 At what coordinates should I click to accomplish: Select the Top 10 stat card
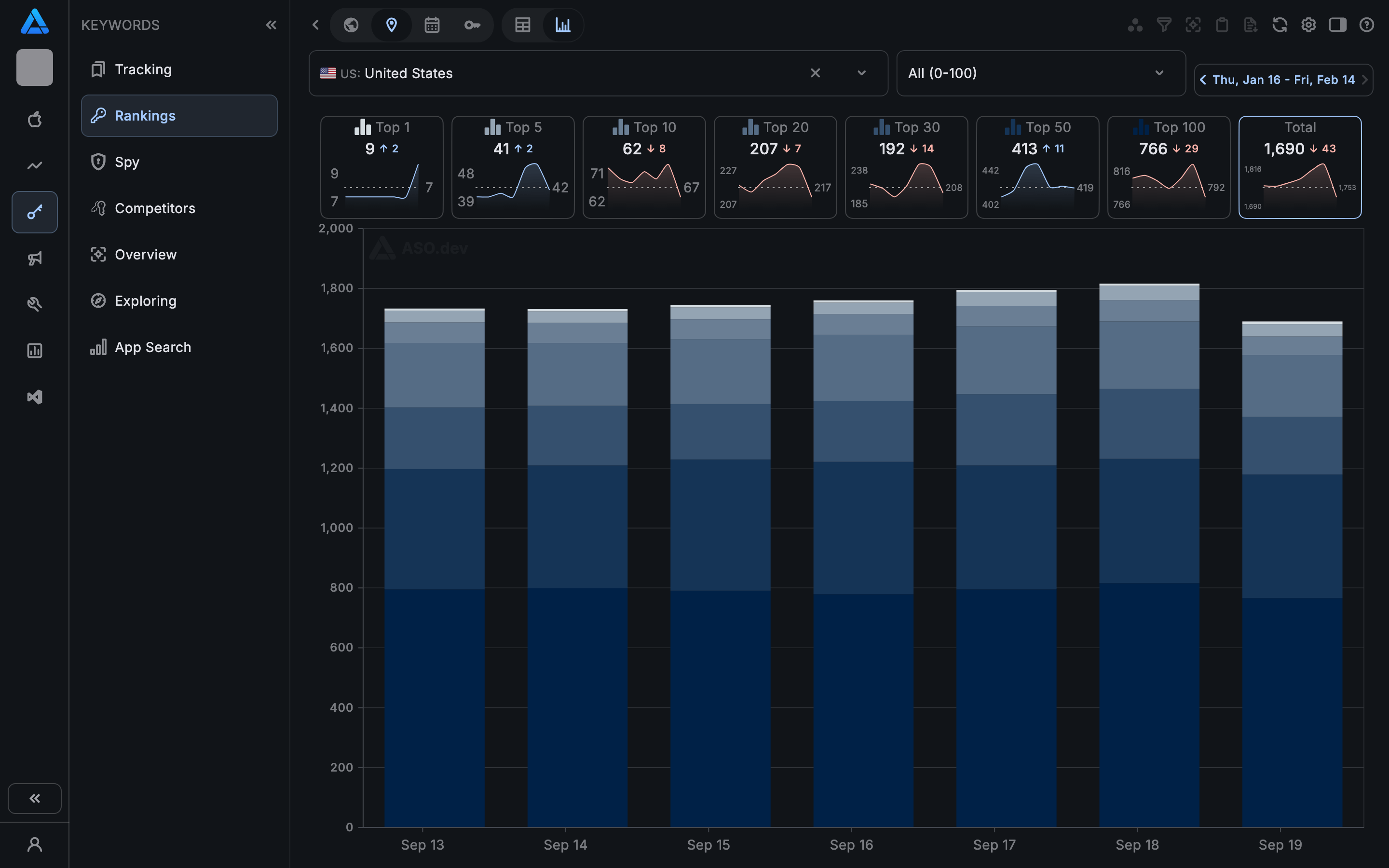pyautogui.click(x=643, y=166)
